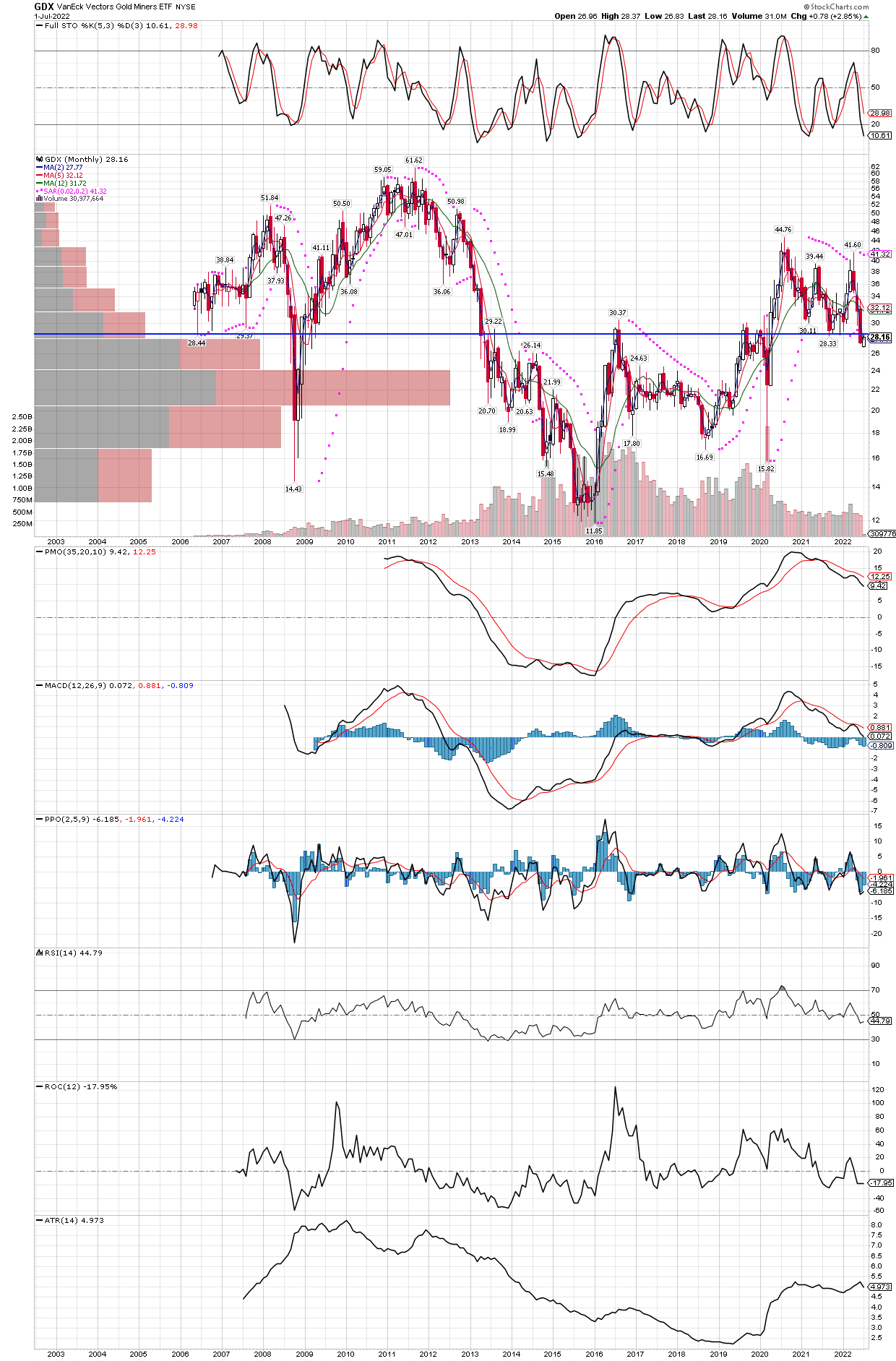896x1361 pixels.
Task: Select the ROC(12) -17.95% indicator label
Action: pyautogui.click(x=80, y=1086)
